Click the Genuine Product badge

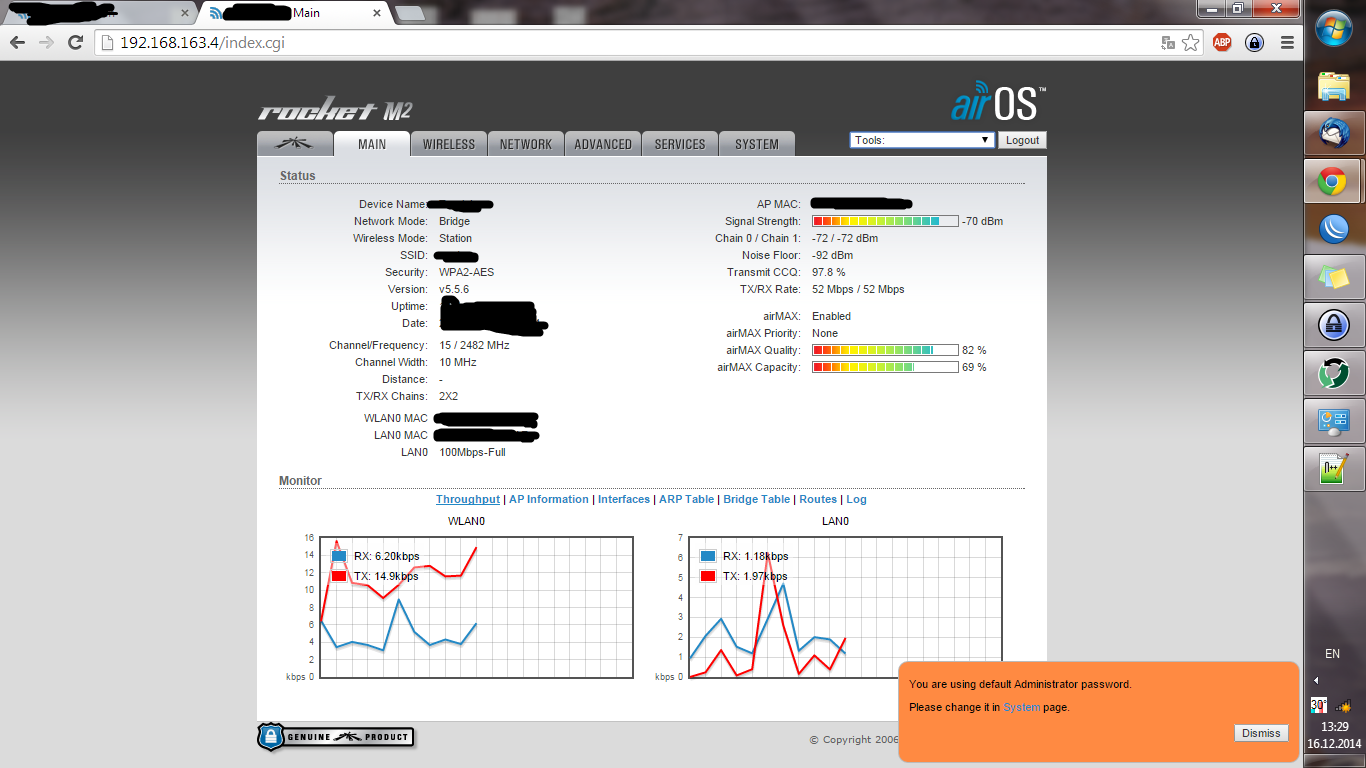335,737
